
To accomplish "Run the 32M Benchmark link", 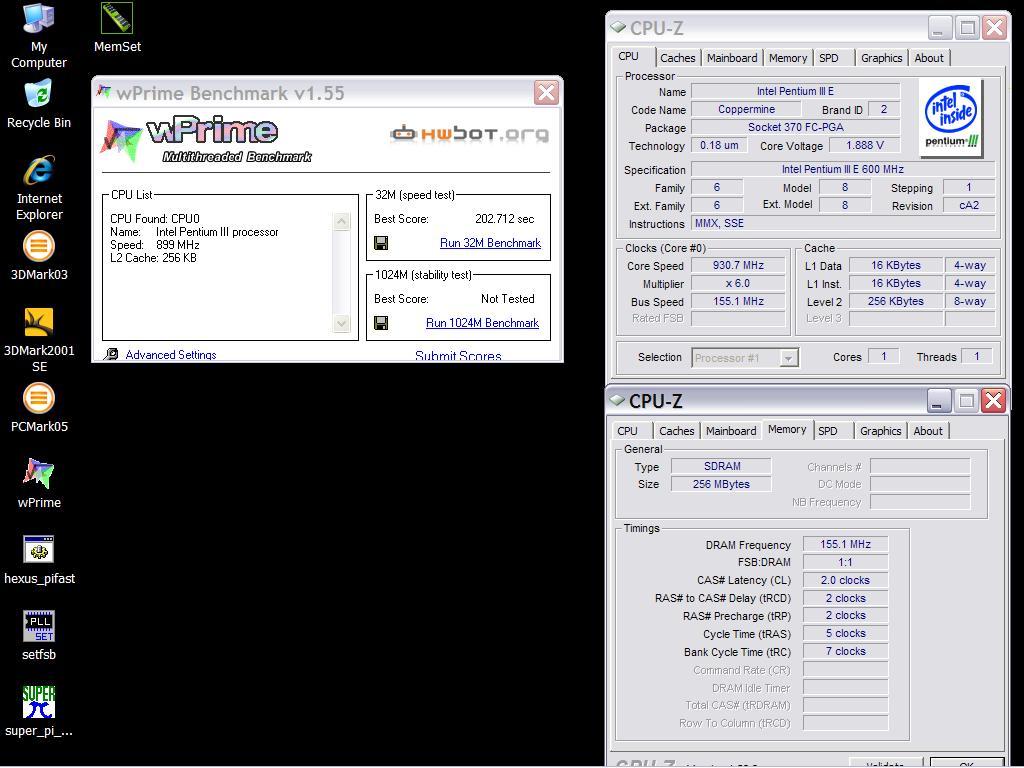I will click(490, 243).
